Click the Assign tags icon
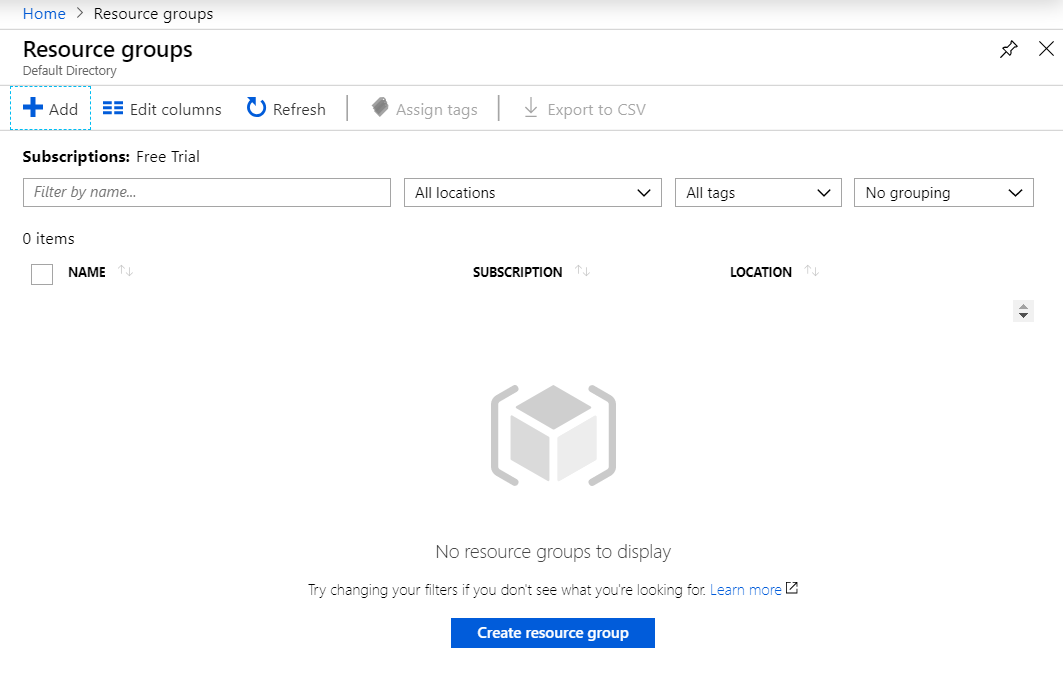 tap(380, 108)
